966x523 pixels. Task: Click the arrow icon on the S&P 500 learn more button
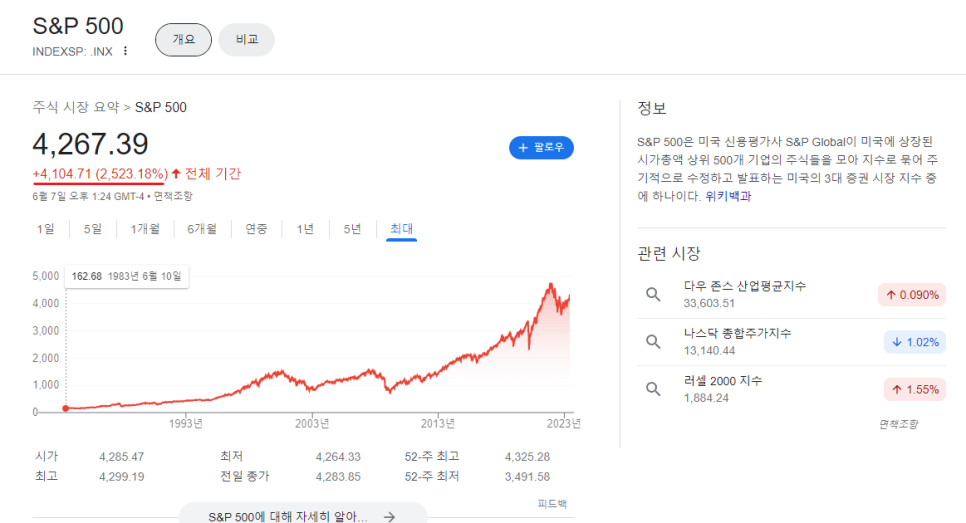389,516
